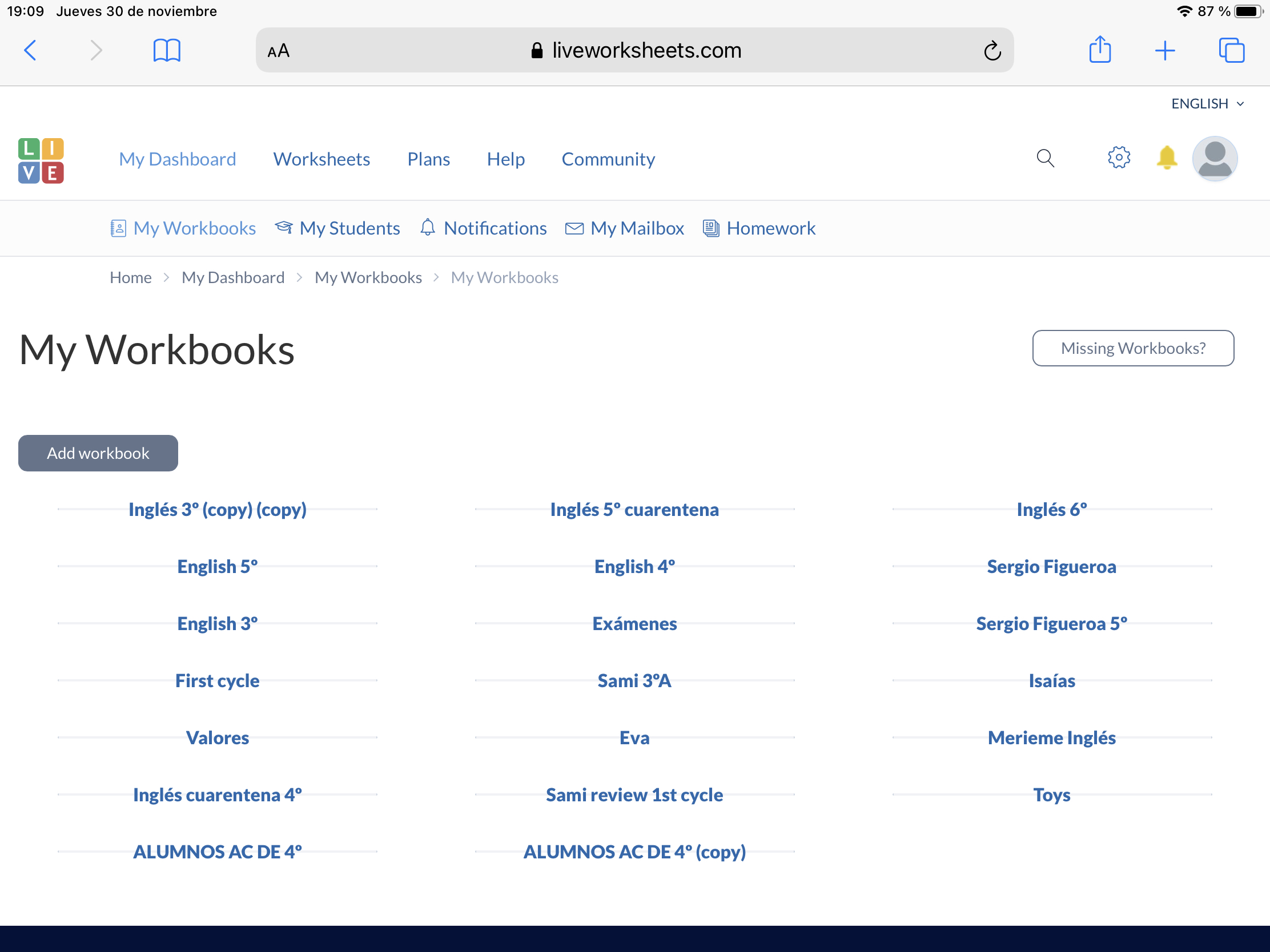This screenshot has width=1270, height=952.
Task: Tap the page reload icon
Action: [992, 51]
